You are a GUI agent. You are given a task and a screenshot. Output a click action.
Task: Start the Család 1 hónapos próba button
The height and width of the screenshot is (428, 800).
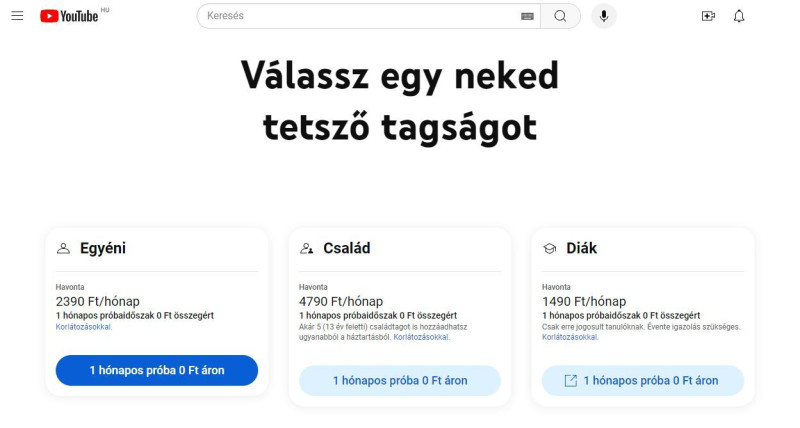pyautogui.click(x=400, y=380)
